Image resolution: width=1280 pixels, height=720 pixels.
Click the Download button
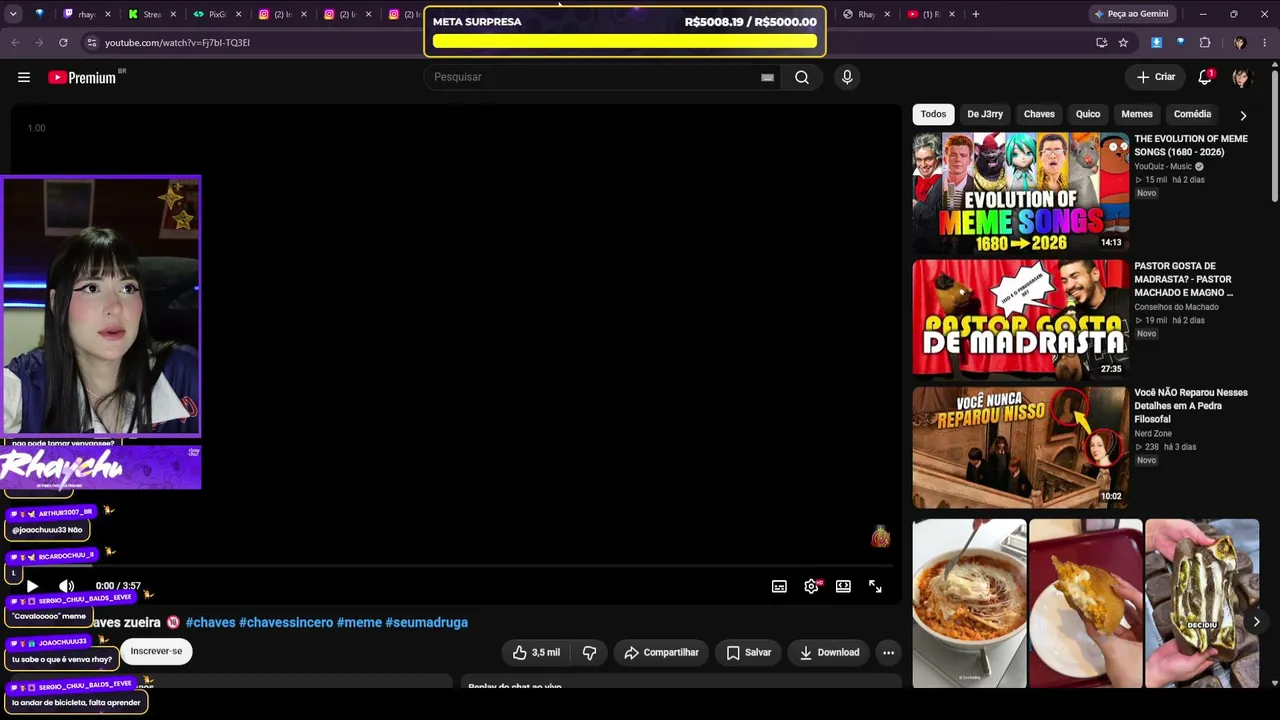pos(829,653)
